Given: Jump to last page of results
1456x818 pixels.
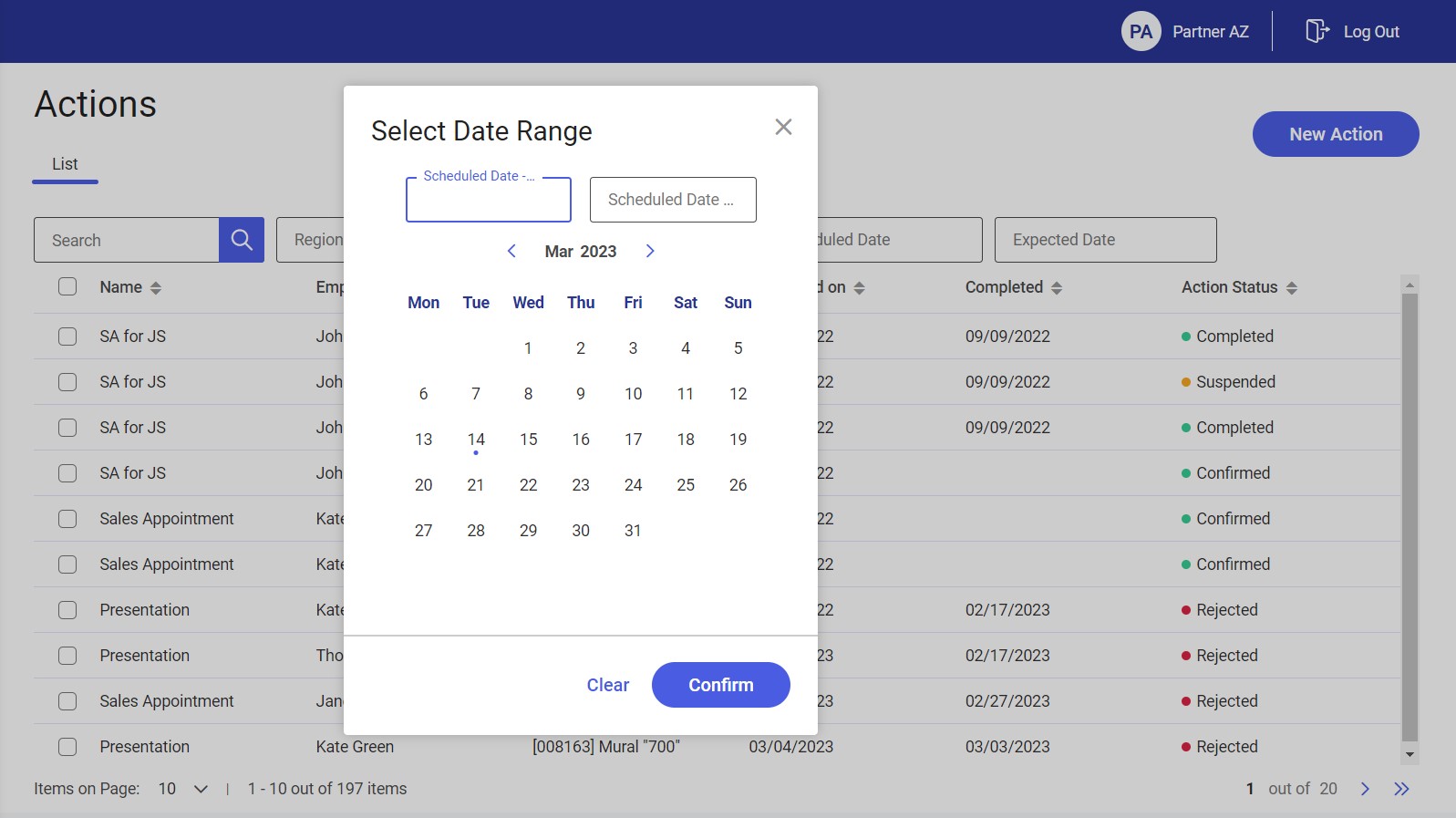Looking at the screenshot, I should tap(1402, 789).
